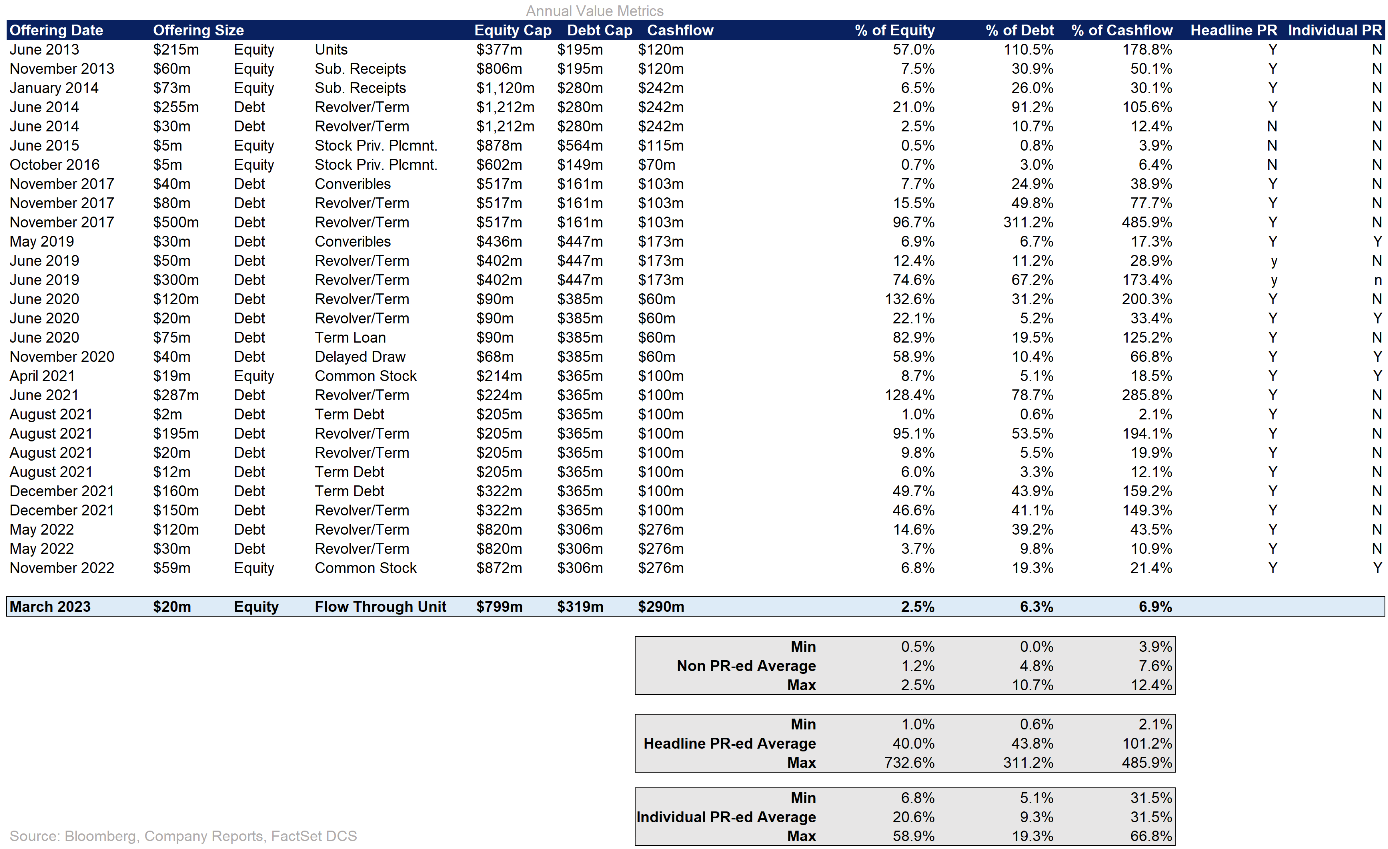The width and height of the screenshot is (1388, 849).
Task: Click the '% of Debt' header
Action: pos(1019,30)
